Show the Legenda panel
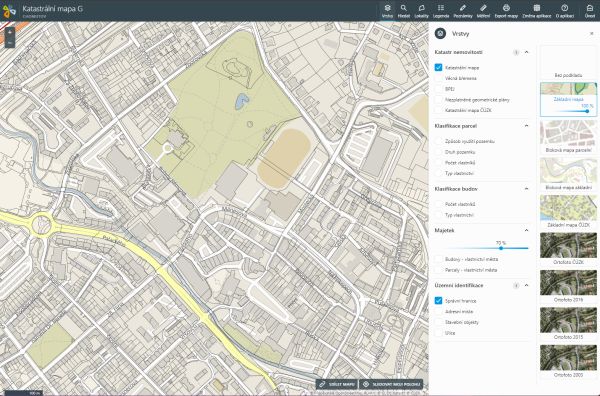Screen dimensions: 600x396 tap(441, 11)
